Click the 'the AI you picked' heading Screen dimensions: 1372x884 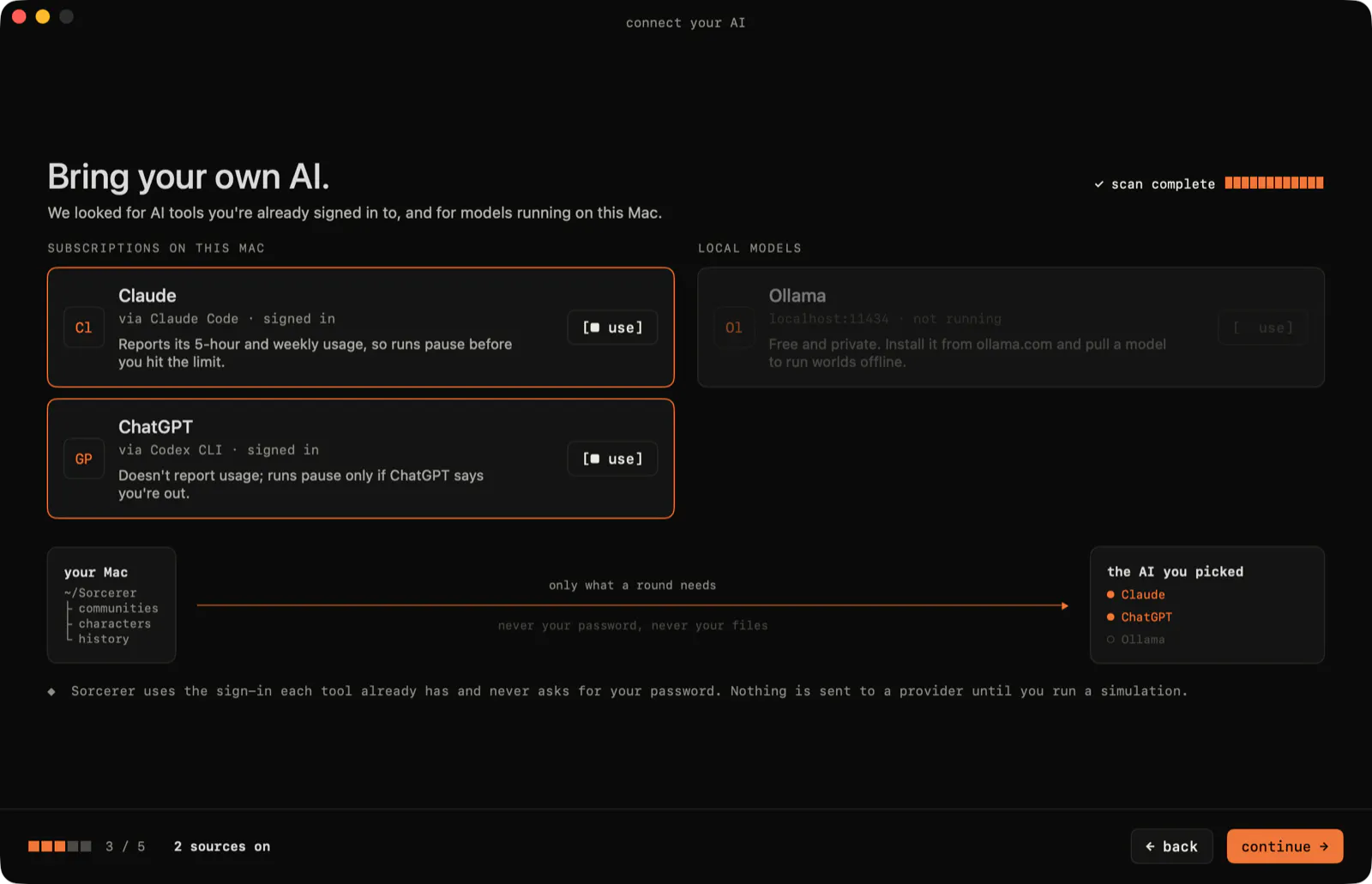[1176, 572]
